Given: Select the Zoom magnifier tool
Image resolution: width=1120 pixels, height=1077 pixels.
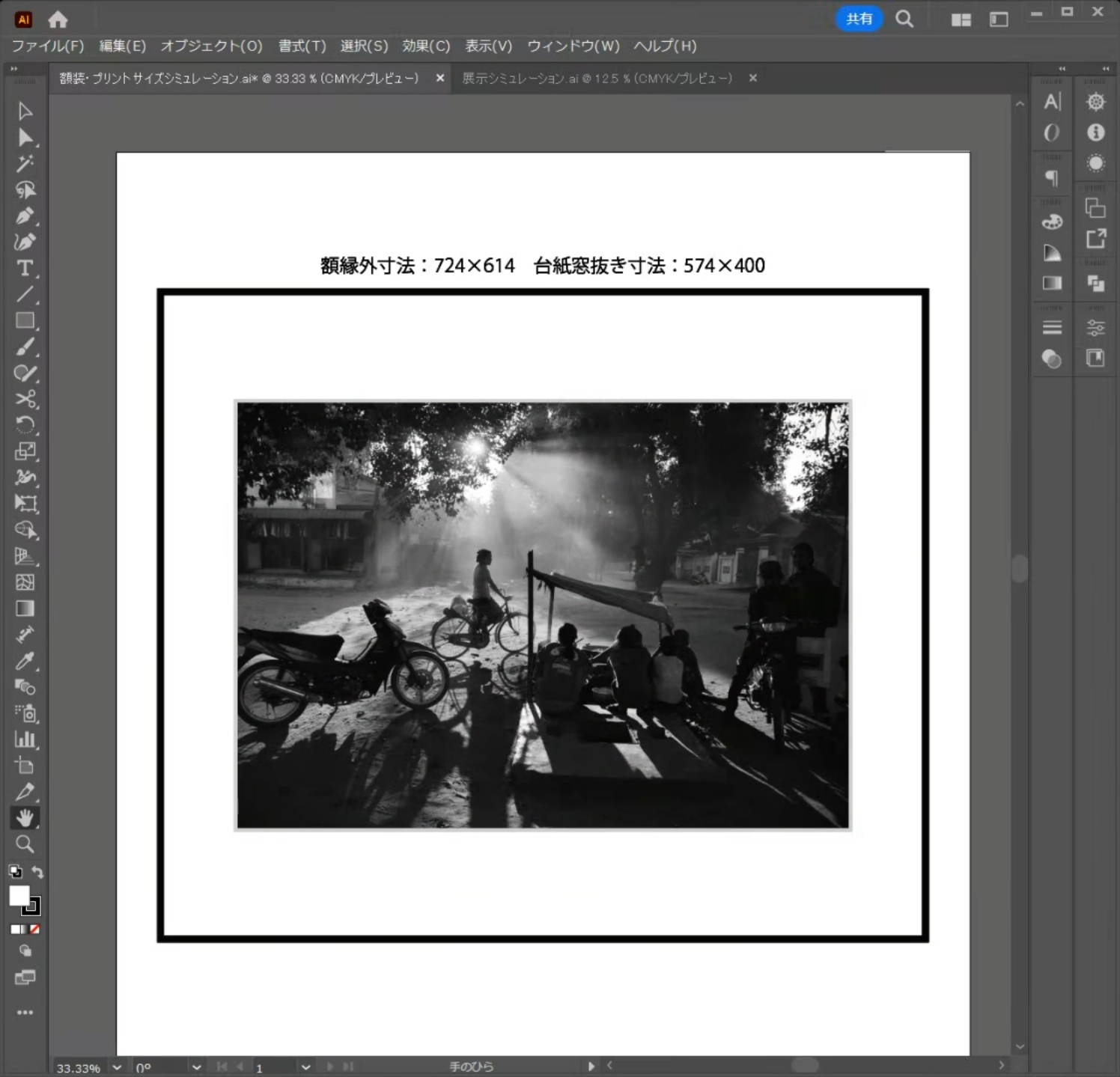Looking at the screenshot, I should pos(25,844).
